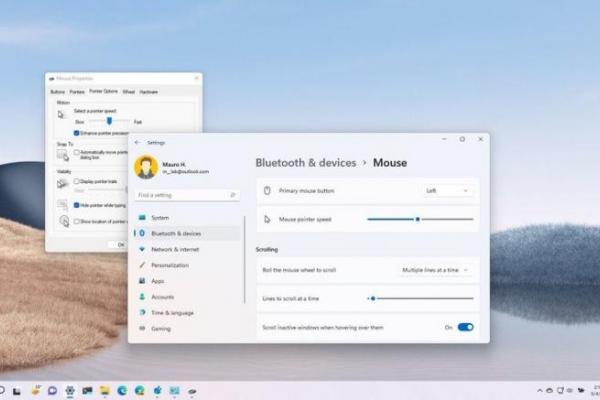Viewport: 600px width, 400px height.
Task: Click the user profile avatar picture
Action: point(146,167)
